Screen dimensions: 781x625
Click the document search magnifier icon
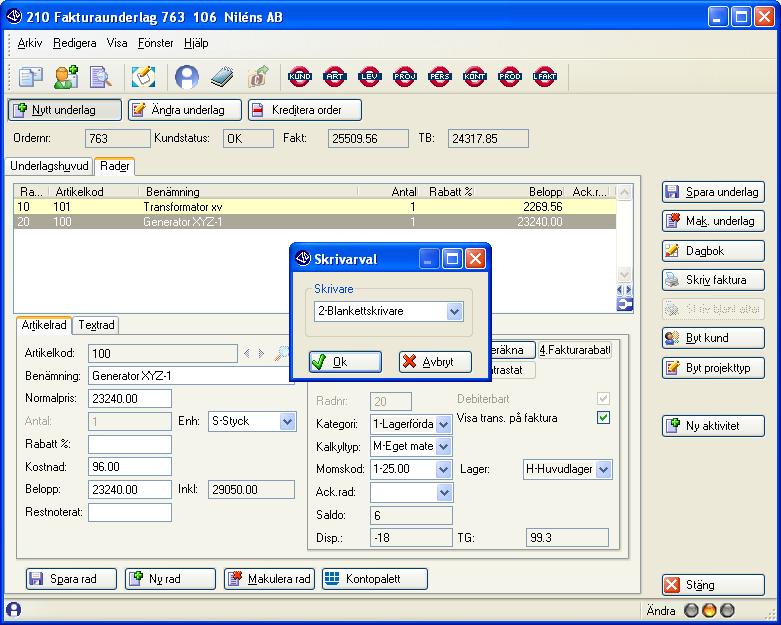click(x=101, y=77)
